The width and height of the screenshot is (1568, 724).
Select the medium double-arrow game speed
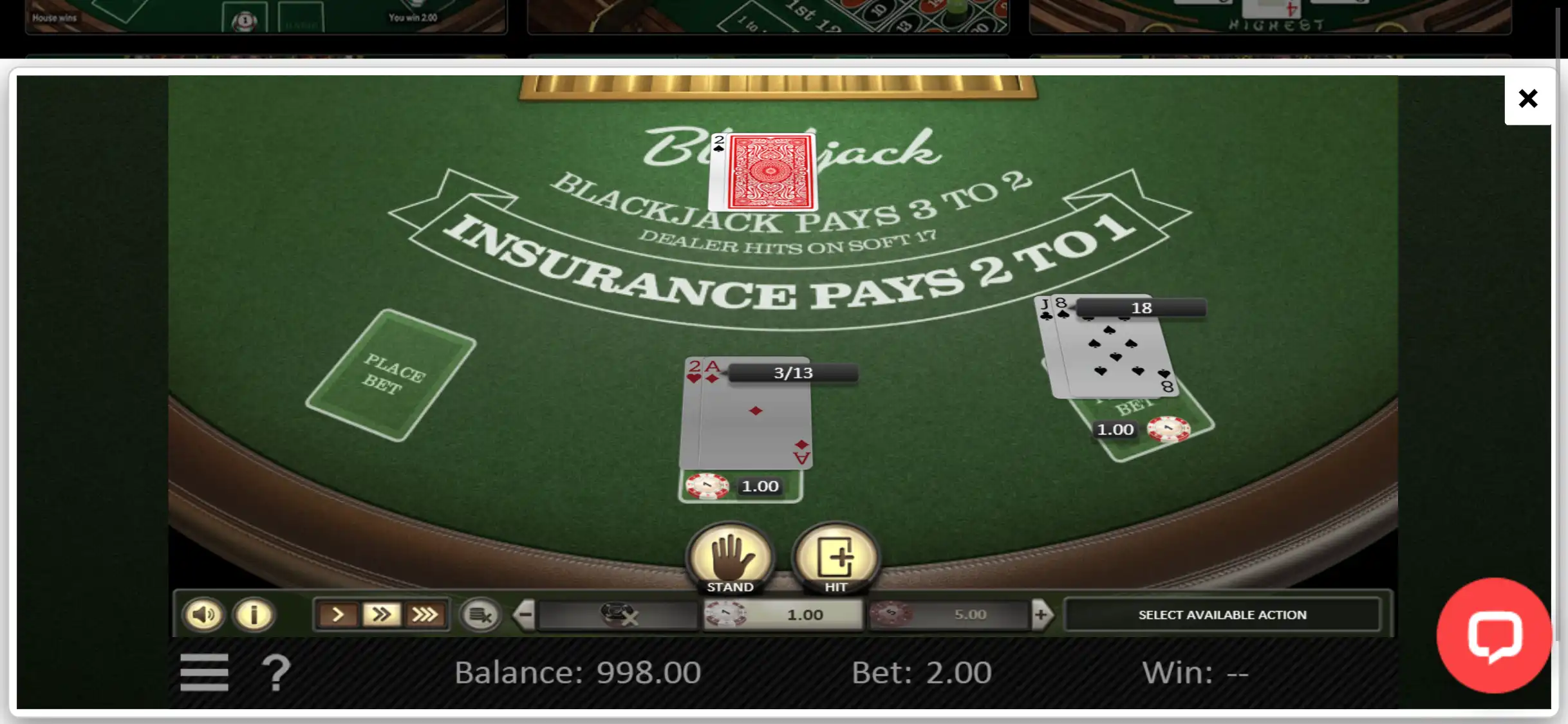[381, 615]
